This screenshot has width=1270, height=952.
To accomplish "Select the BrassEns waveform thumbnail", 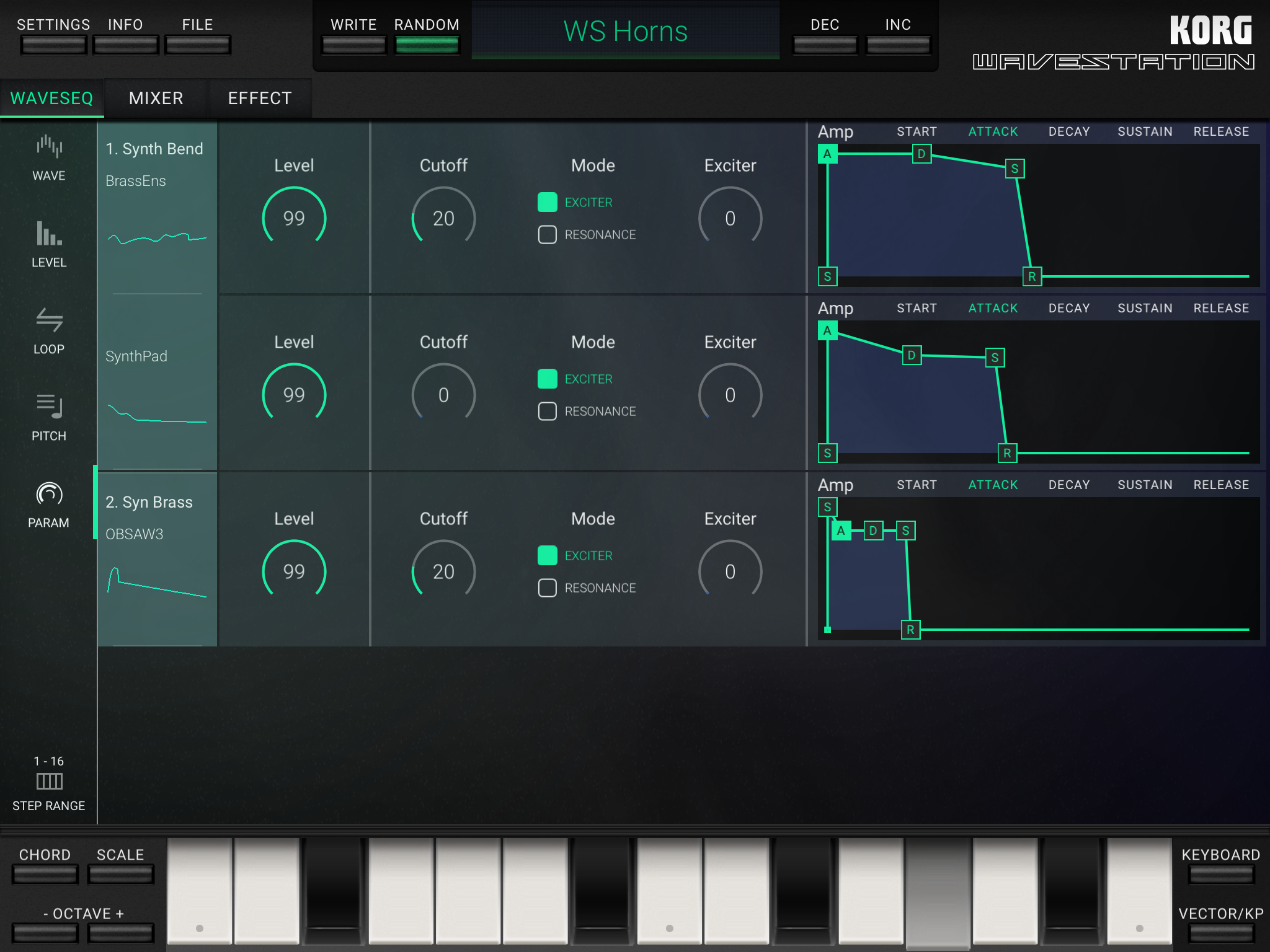I will click(x=157, y=238).
